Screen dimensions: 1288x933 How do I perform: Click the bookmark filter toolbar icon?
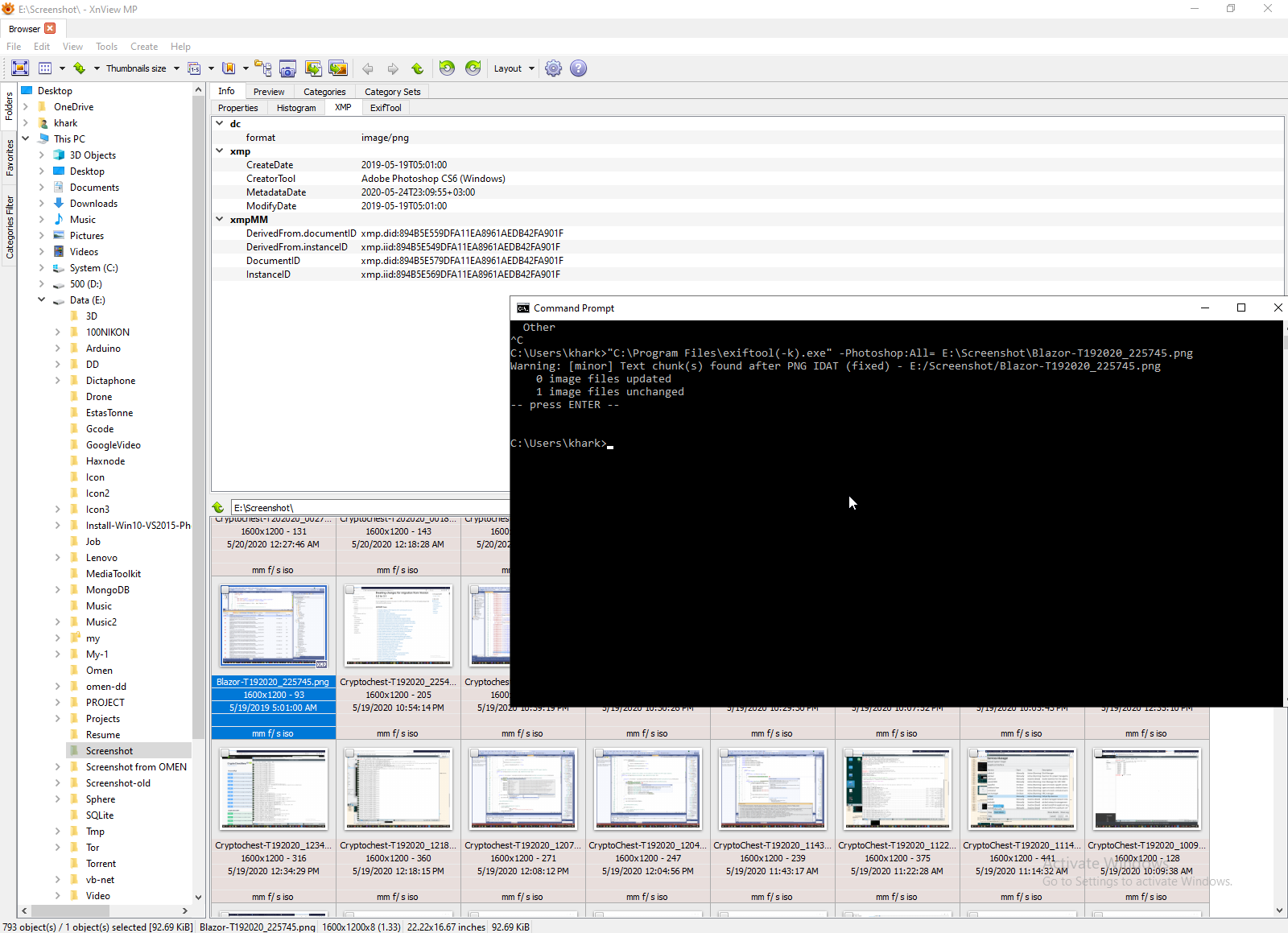tap(229, 68)
